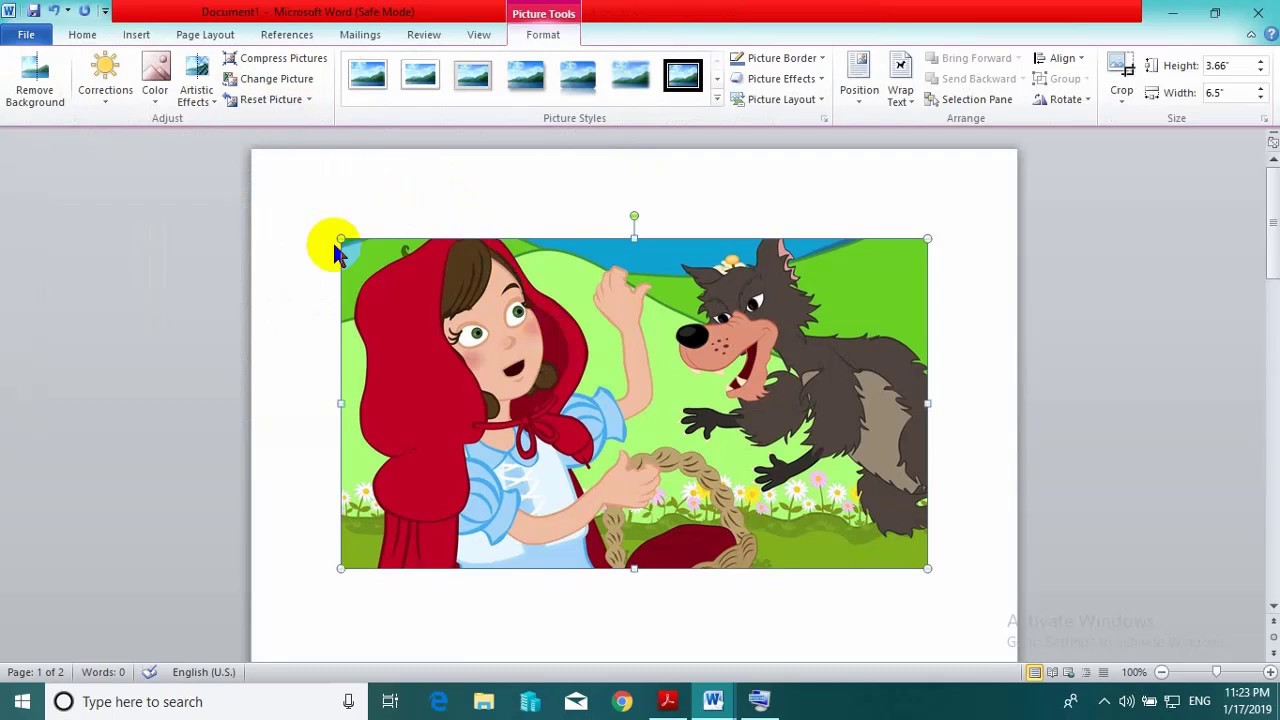Click the Undo button

click(54, 12)
